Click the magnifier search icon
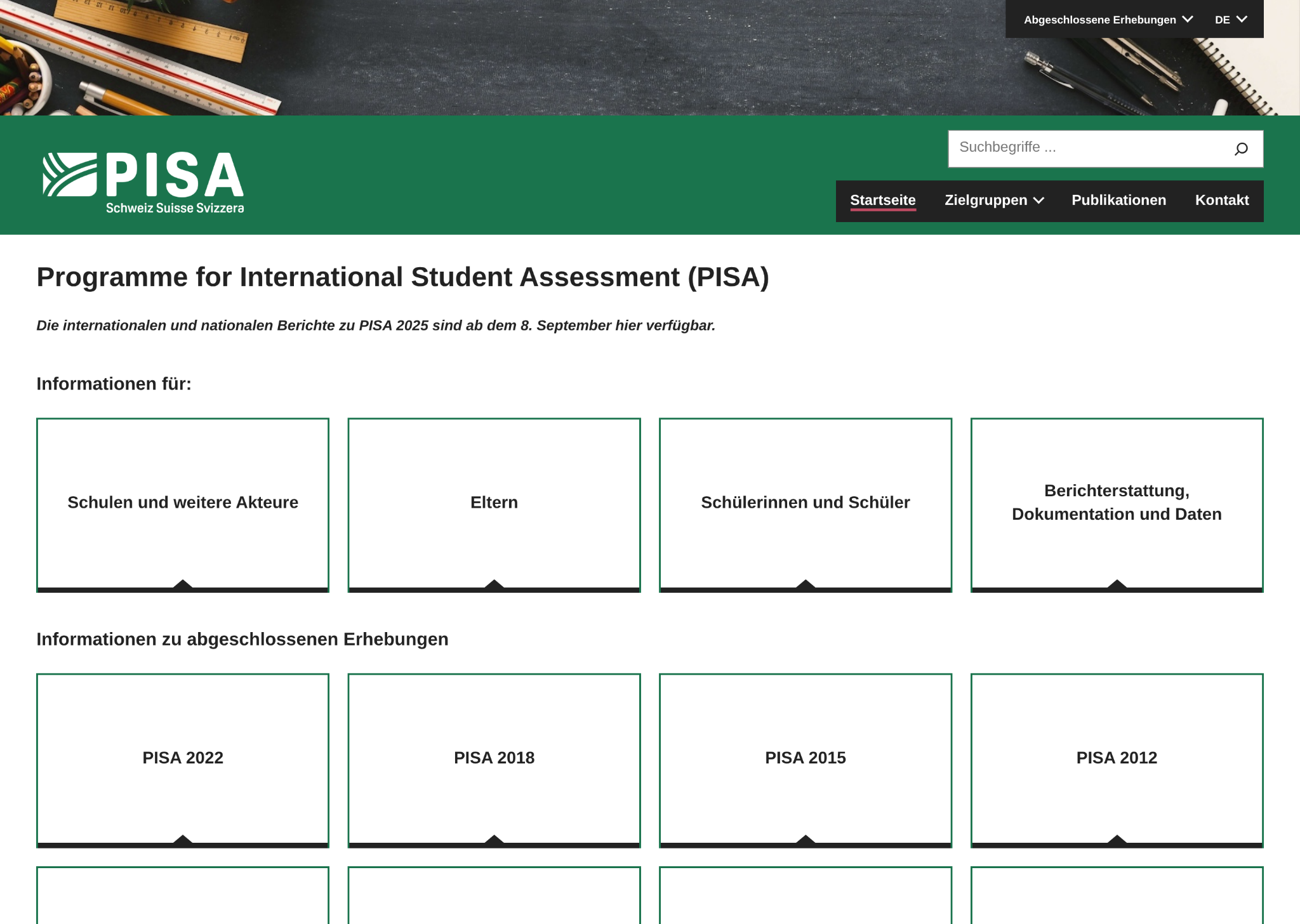1300x924 pixels. (1241, 149)
